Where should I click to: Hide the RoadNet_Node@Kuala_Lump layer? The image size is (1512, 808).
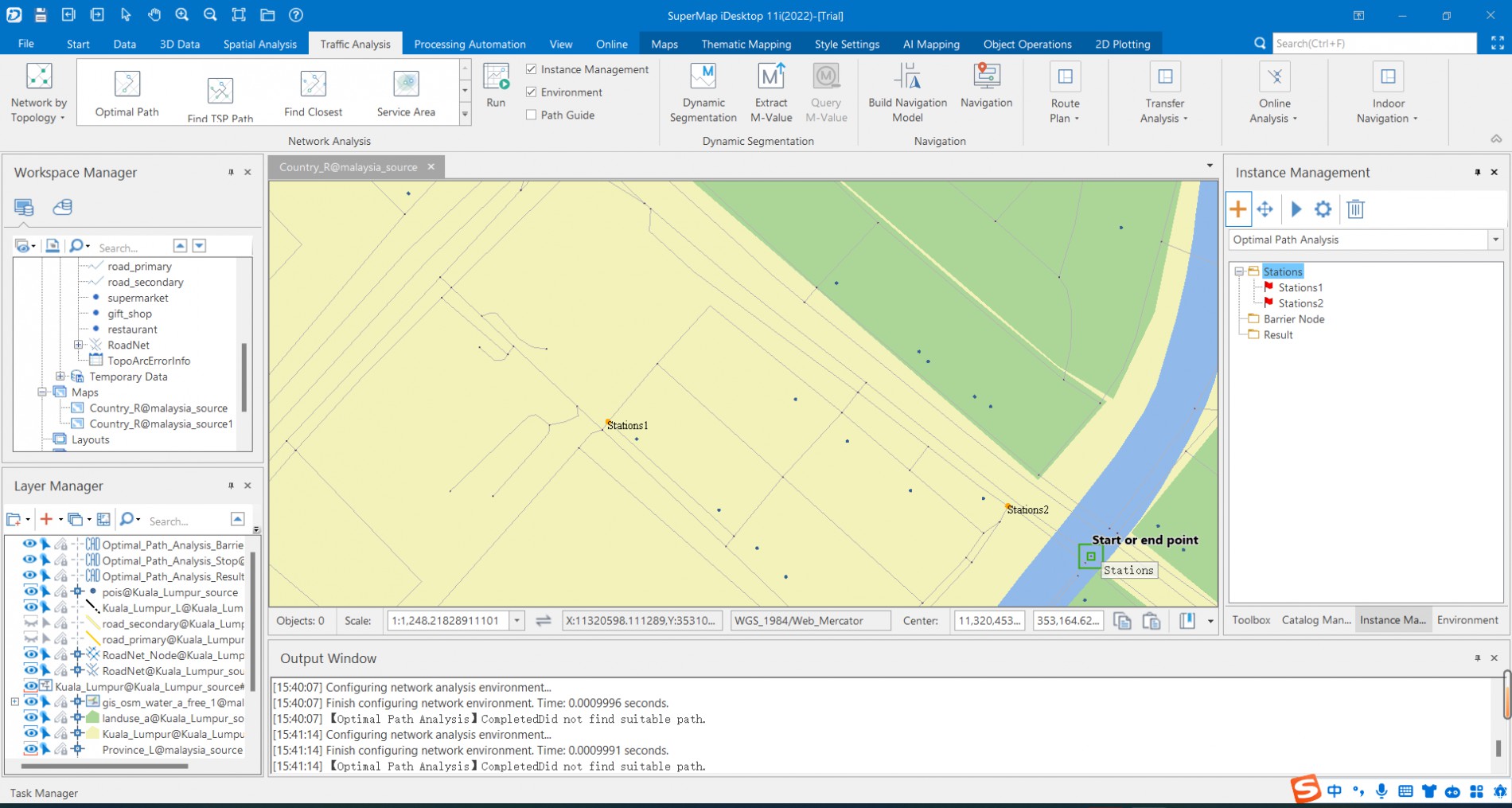(30, 654)
